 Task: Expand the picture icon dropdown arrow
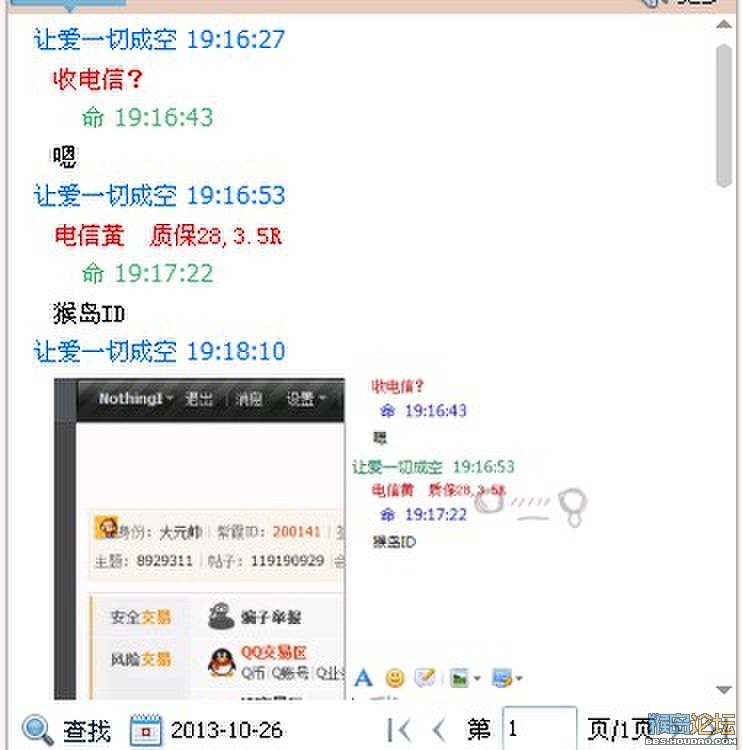click(476, 678)
